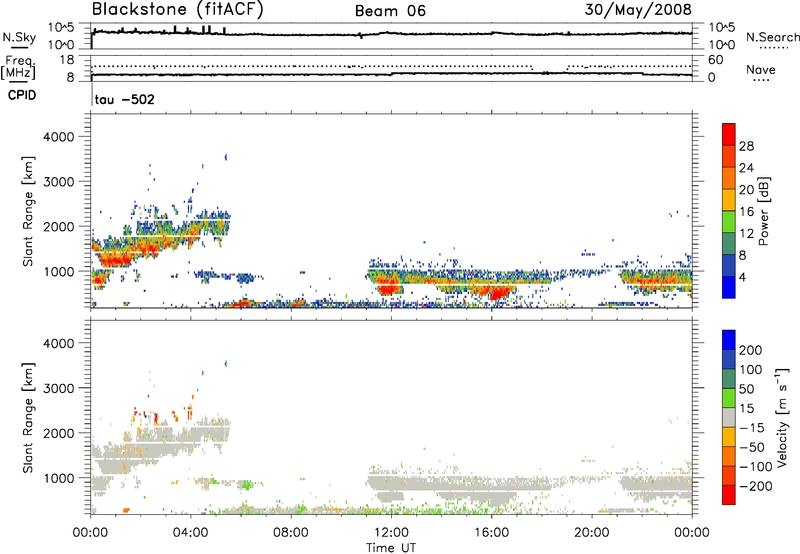Click the "4000" tick in the power panel
Screen dimensions: 800x554
59,137
